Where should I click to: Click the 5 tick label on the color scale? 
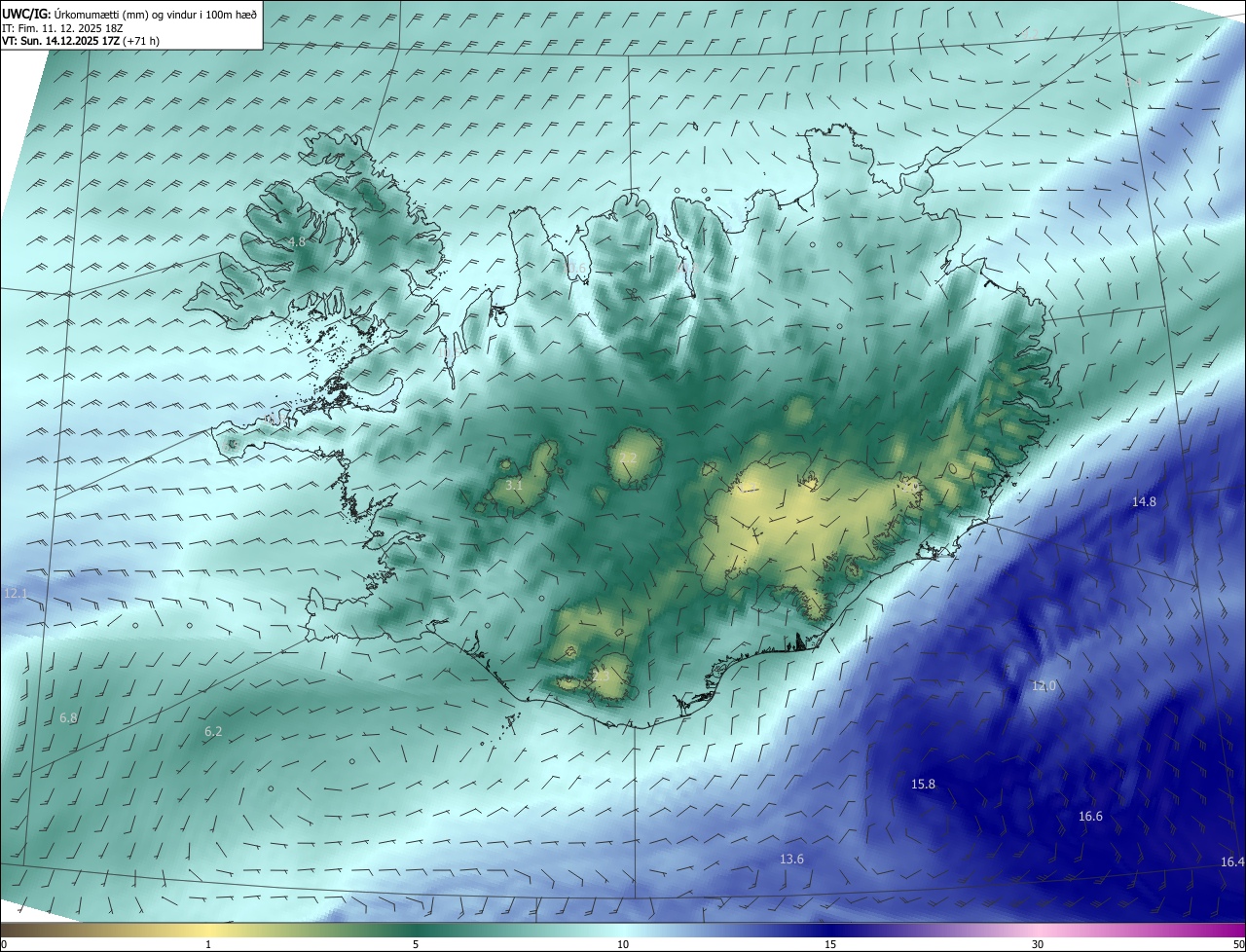(416, 944)
